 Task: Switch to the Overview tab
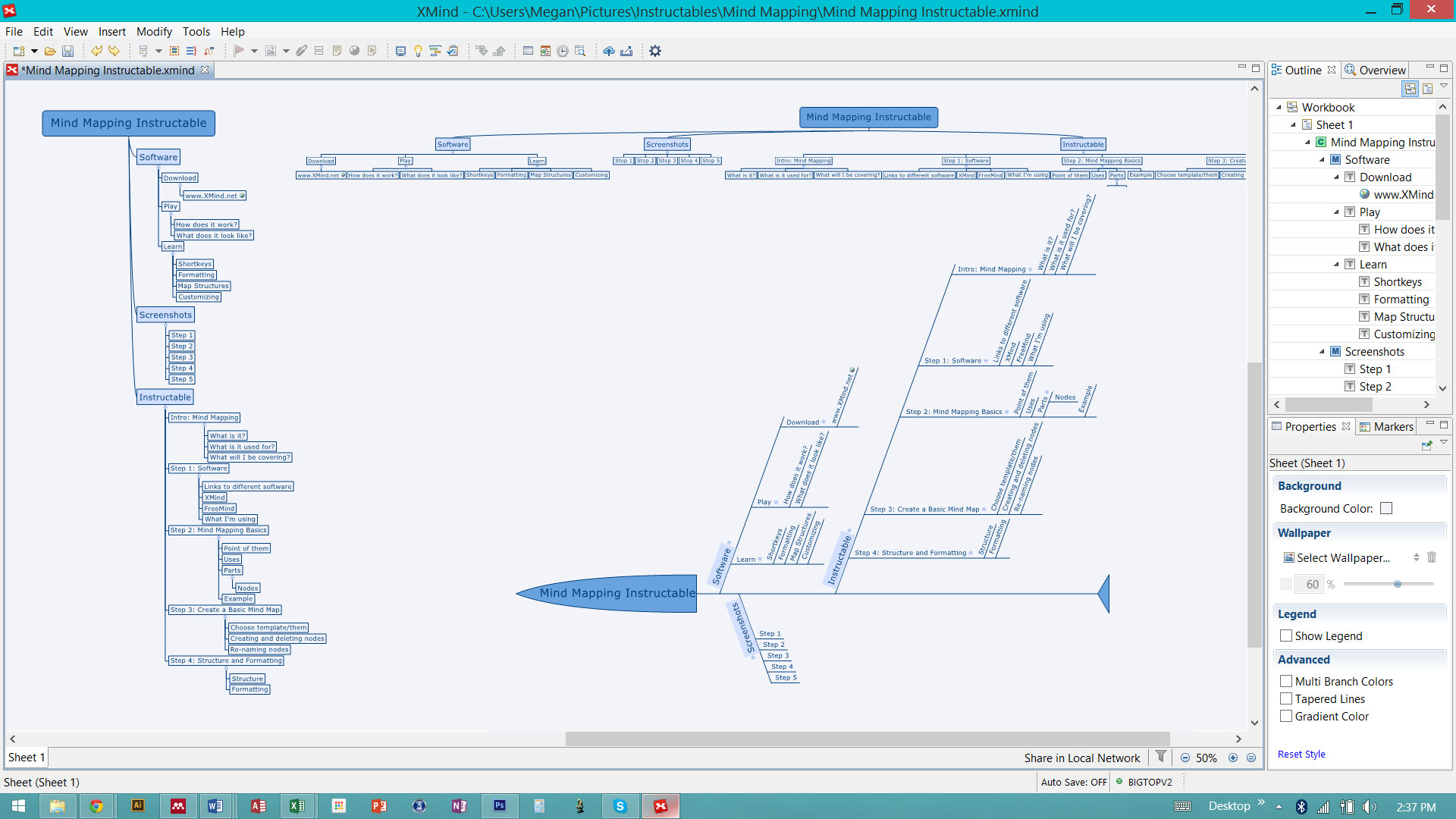click(x=1375, y=70)
